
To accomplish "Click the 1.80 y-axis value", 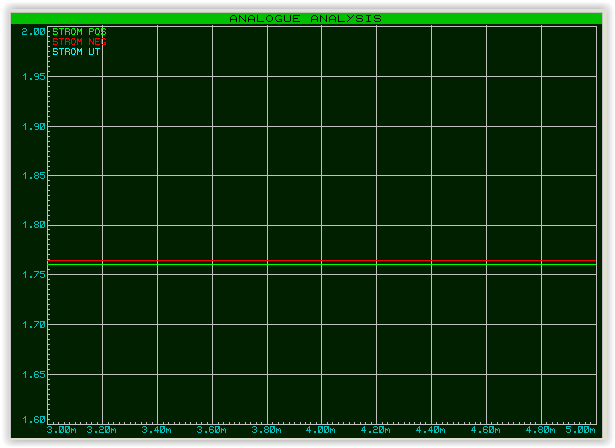I will (33, 225).
